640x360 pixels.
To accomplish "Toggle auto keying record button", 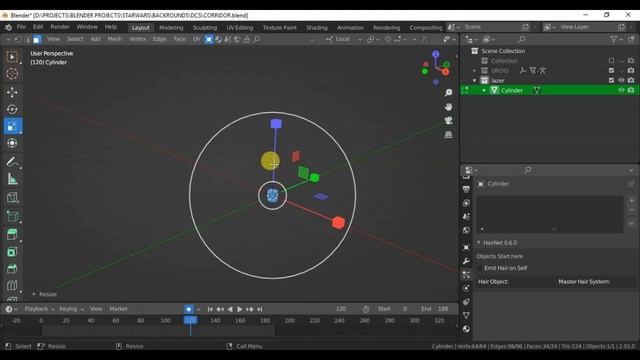I will tap(189, 309).
